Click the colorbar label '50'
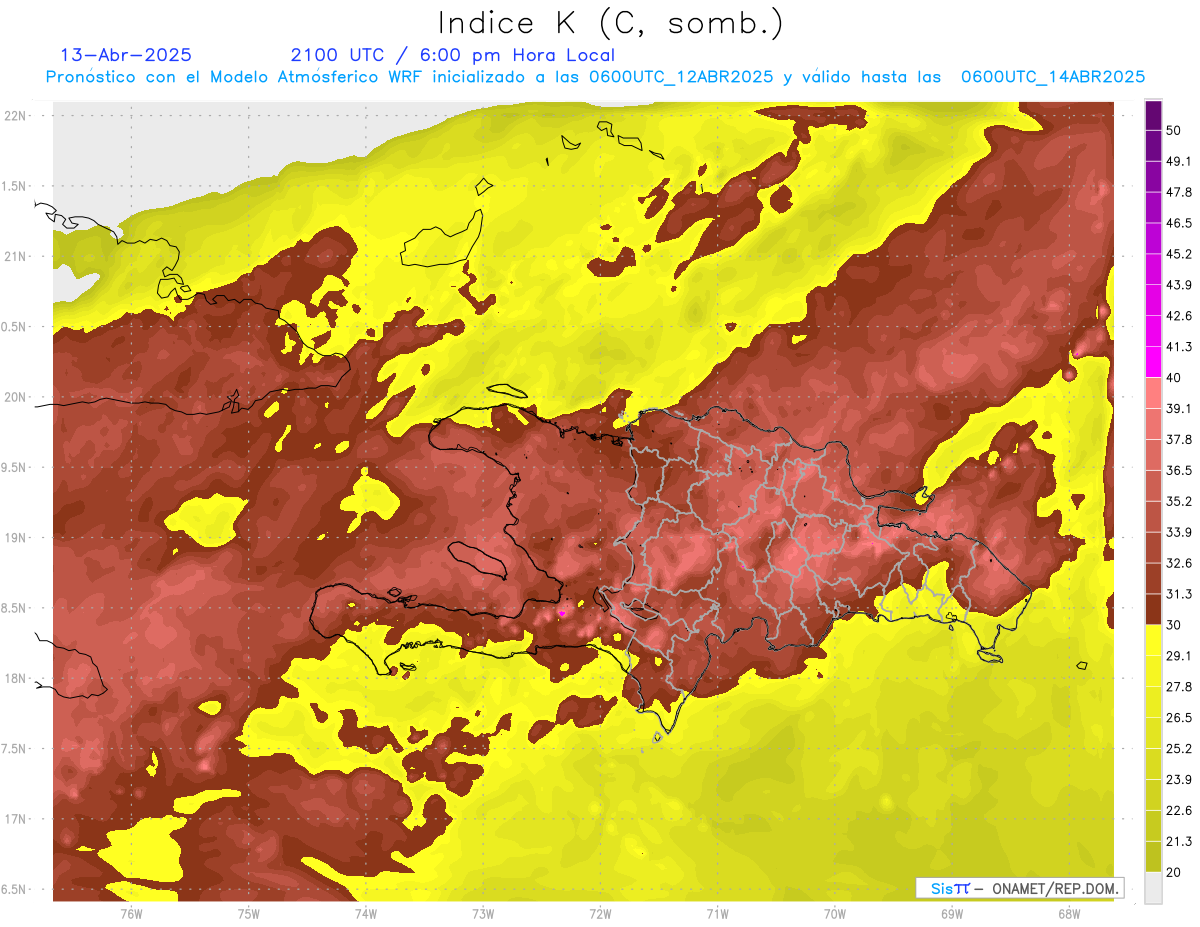The height and width of the screenshot is (927, 1200). pyautogui.click(x=1174, y=131)
